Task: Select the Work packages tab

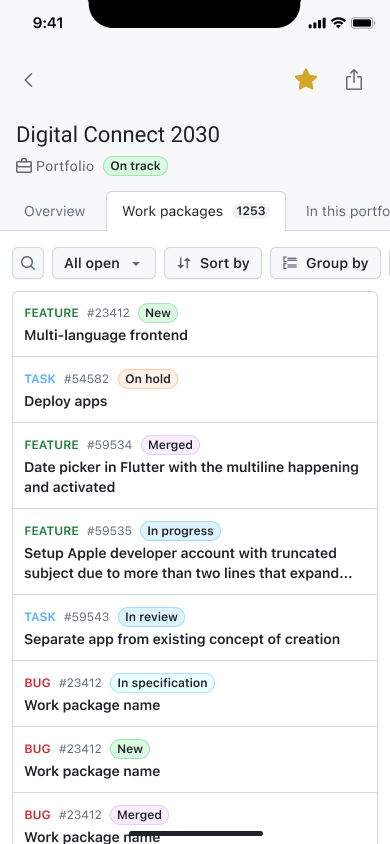Action: coord(196,211)
